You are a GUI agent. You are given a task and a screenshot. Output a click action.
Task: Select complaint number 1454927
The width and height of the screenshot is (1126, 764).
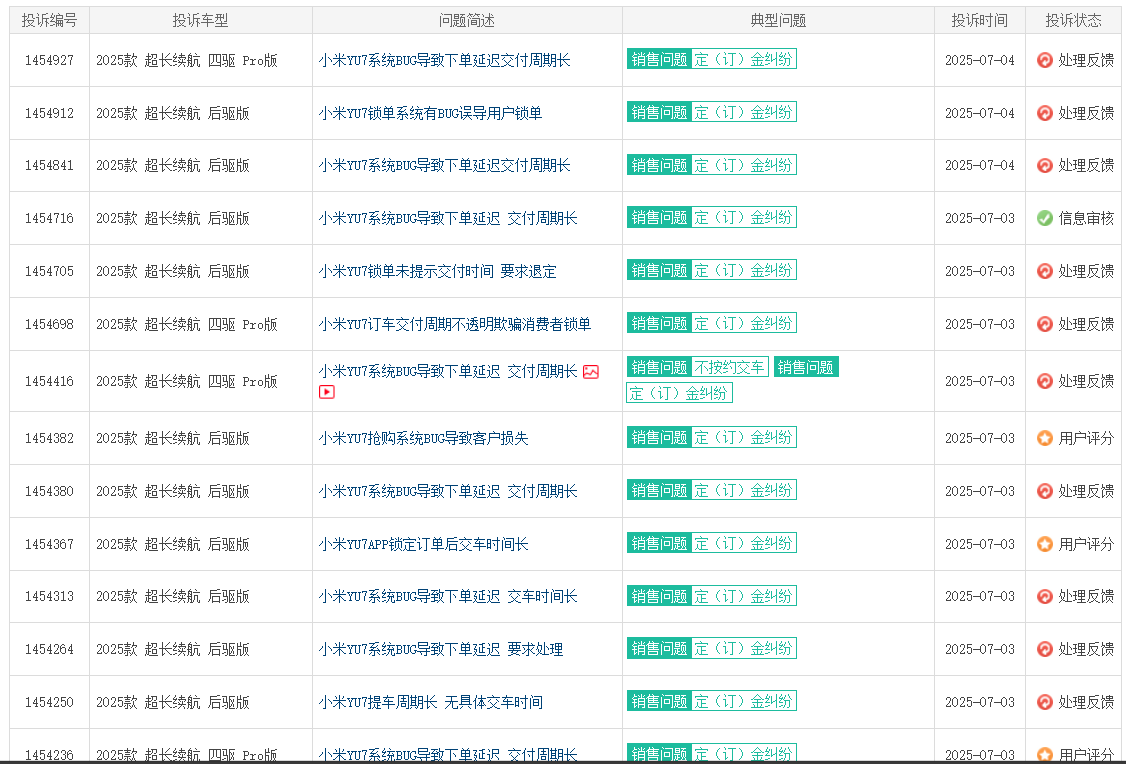[x=50, y=60]
